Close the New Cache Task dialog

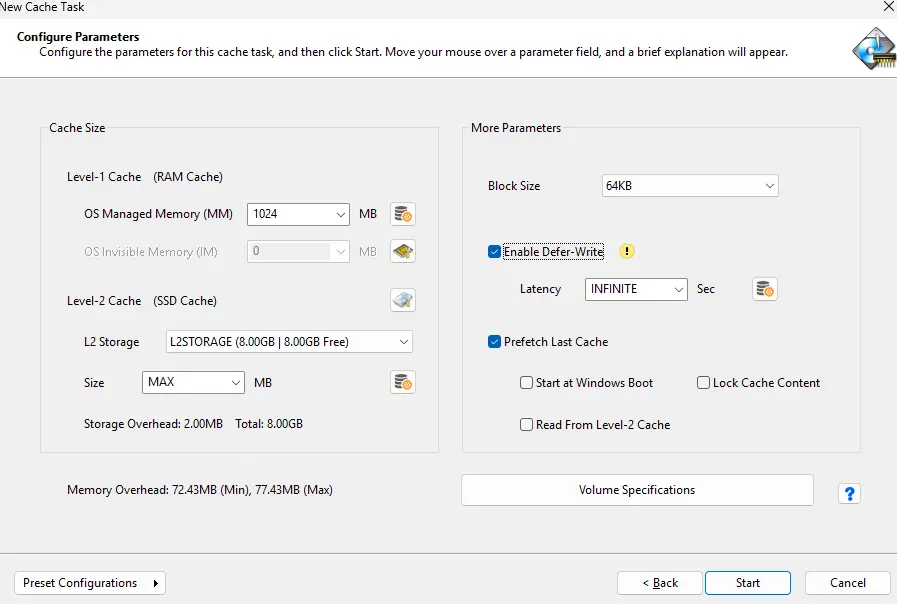(x=890, y=7)
